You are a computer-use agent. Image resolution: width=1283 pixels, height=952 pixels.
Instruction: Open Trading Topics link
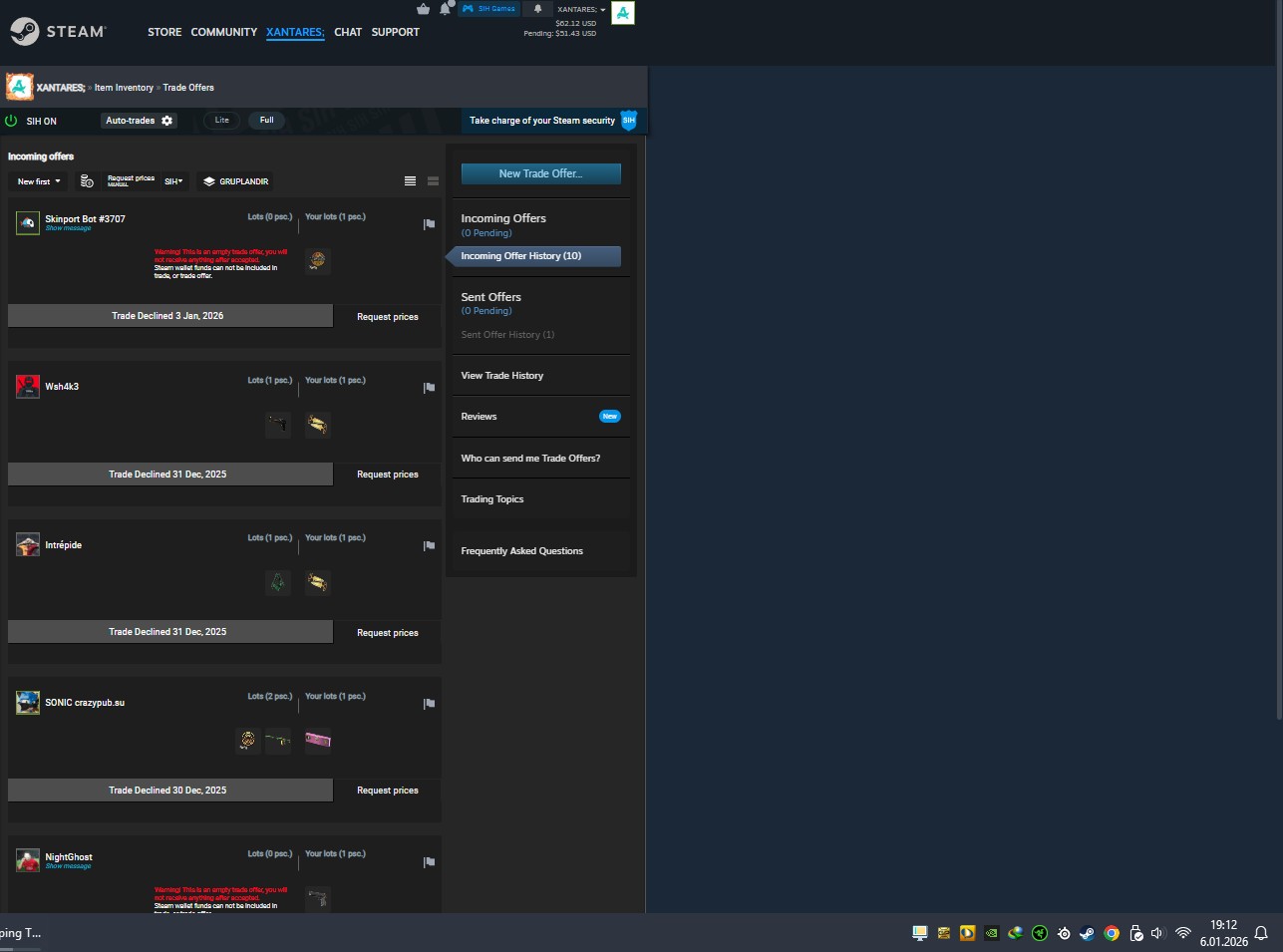(x=492, y=499)
